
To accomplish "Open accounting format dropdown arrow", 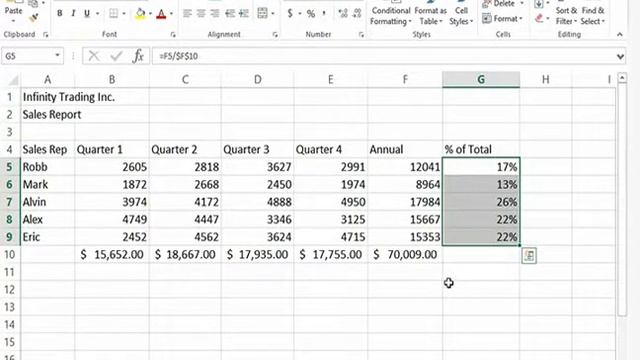I will tap(300, 13).
